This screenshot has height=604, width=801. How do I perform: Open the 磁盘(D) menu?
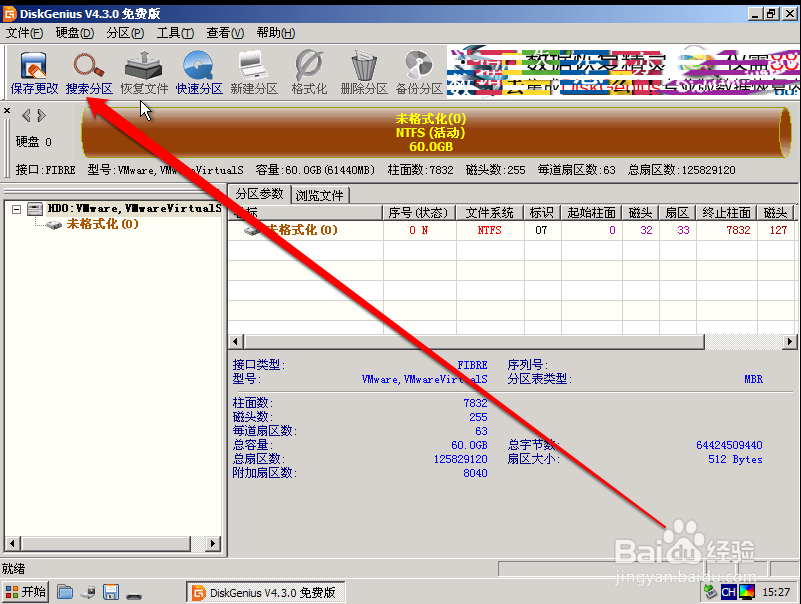pos(74,32)
